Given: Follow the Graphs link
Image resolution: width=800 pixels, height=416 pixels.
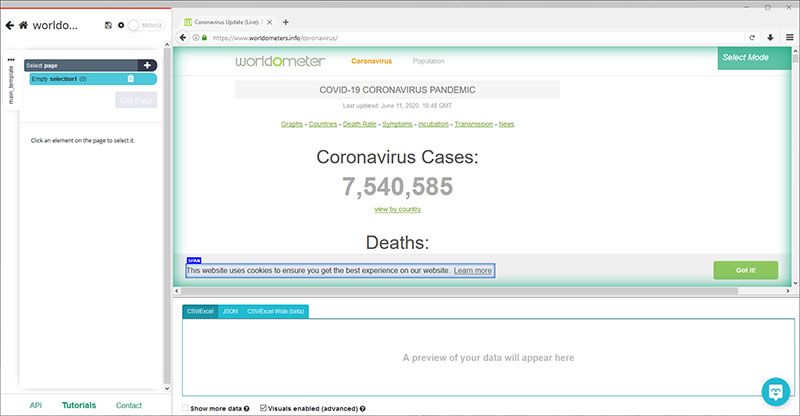Looking at the screenshot, I should pos(292,124).
